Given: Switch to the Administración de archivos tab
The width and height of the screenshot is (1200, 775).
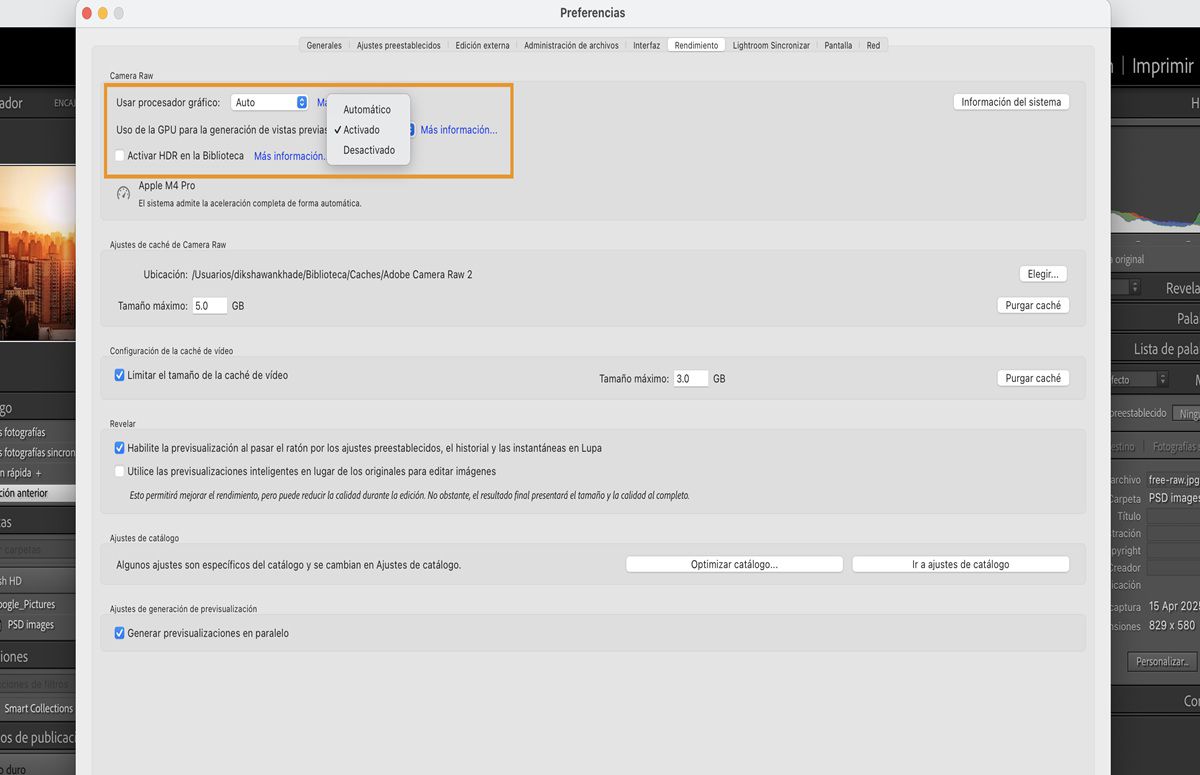Looking at the screenshot, I should 571,45.
